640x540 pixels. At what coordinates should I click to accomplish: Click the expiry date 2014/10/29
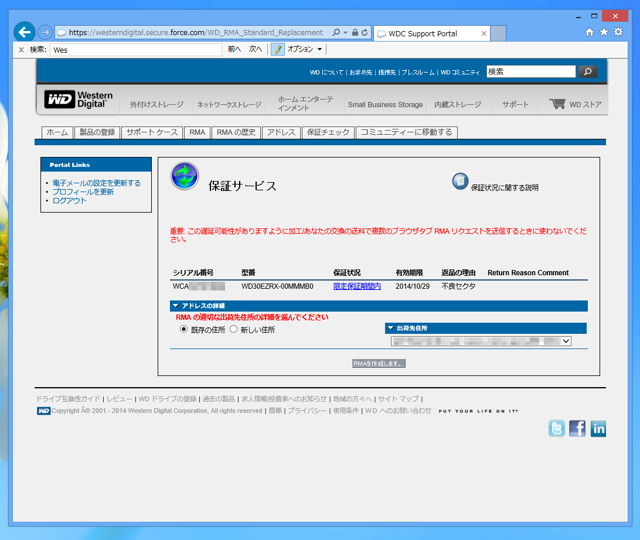point(412,286)
